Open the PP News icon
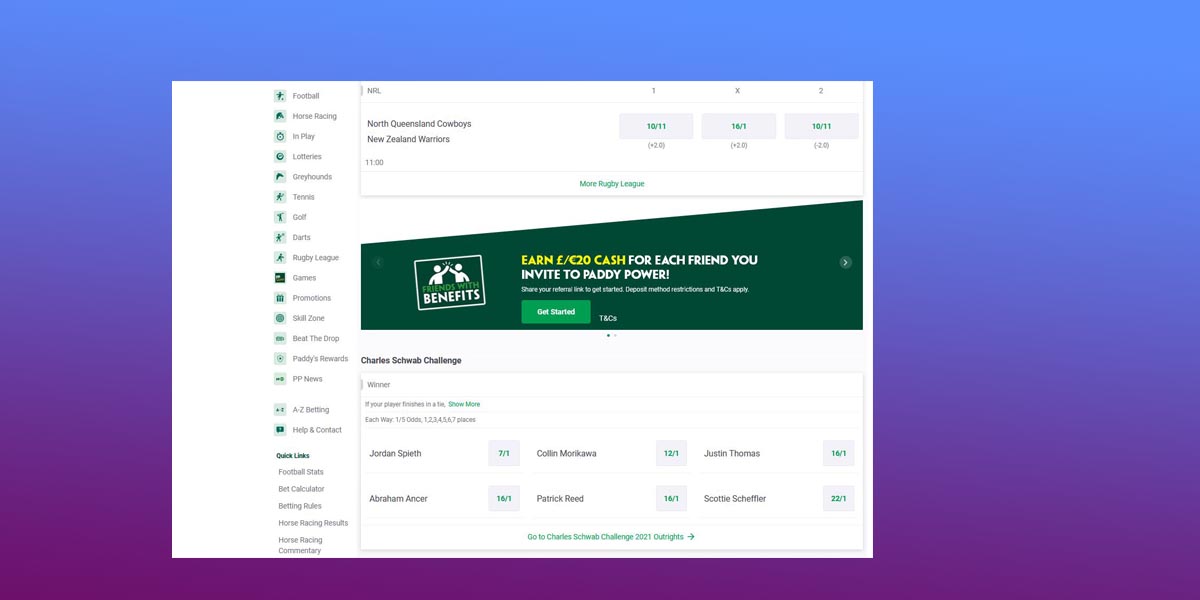Viewport: 1200px width, 600px height. (280, 379)
